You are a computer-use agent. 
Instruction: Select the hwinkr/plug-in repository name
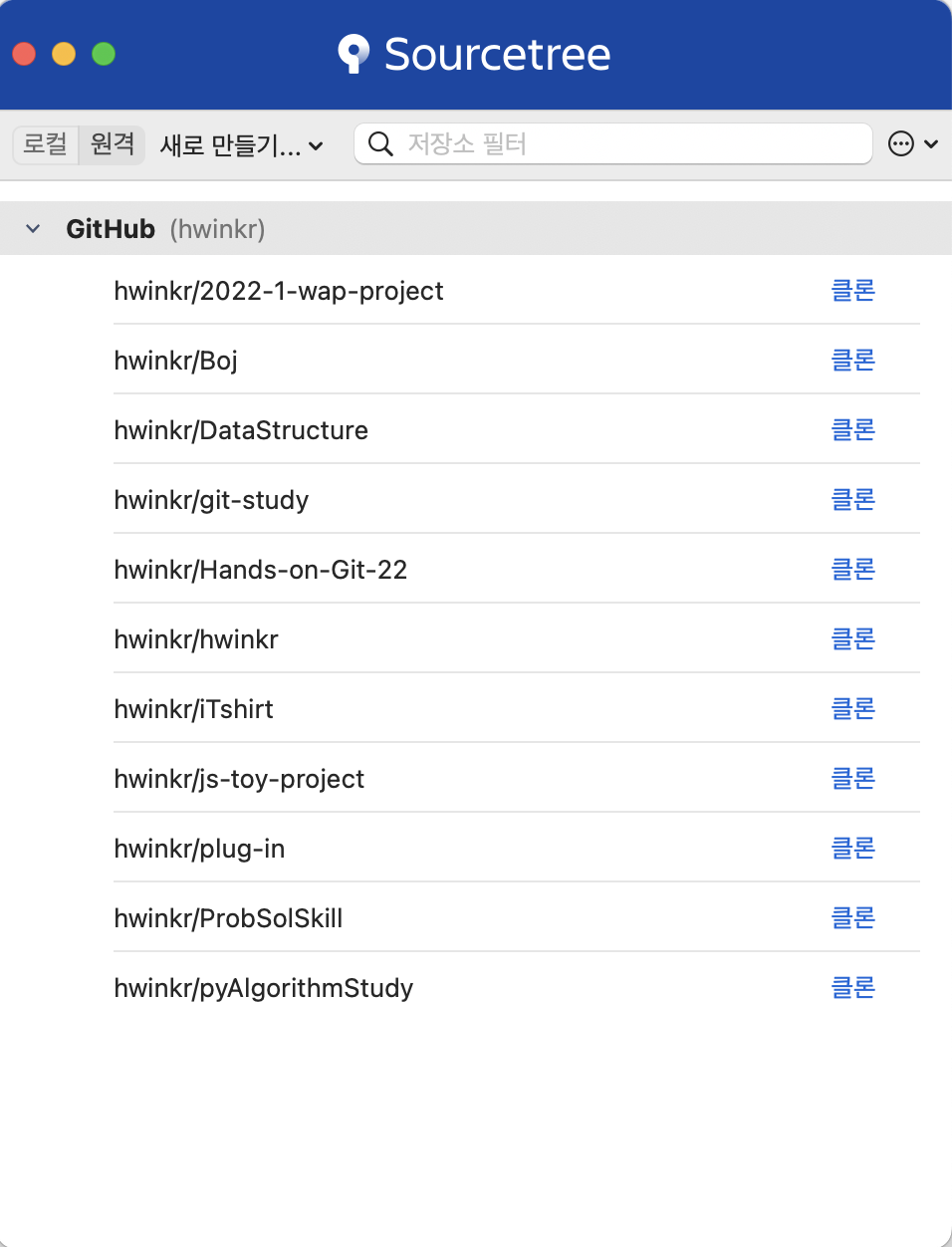click(x=199, y=849)
